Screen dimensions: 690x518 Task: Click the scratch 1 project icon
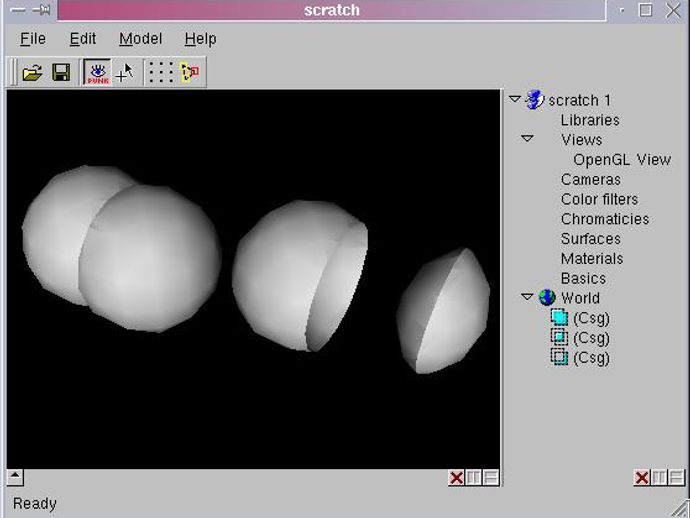coord(534,100)
